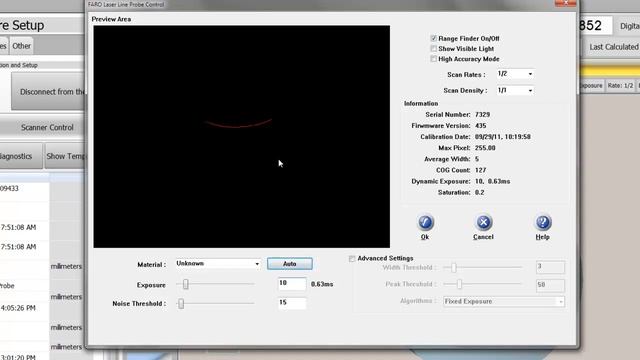The height and width of the screenshot is (360, 640).
Task: Click the Cancel X icon
Action: [483, 222]
